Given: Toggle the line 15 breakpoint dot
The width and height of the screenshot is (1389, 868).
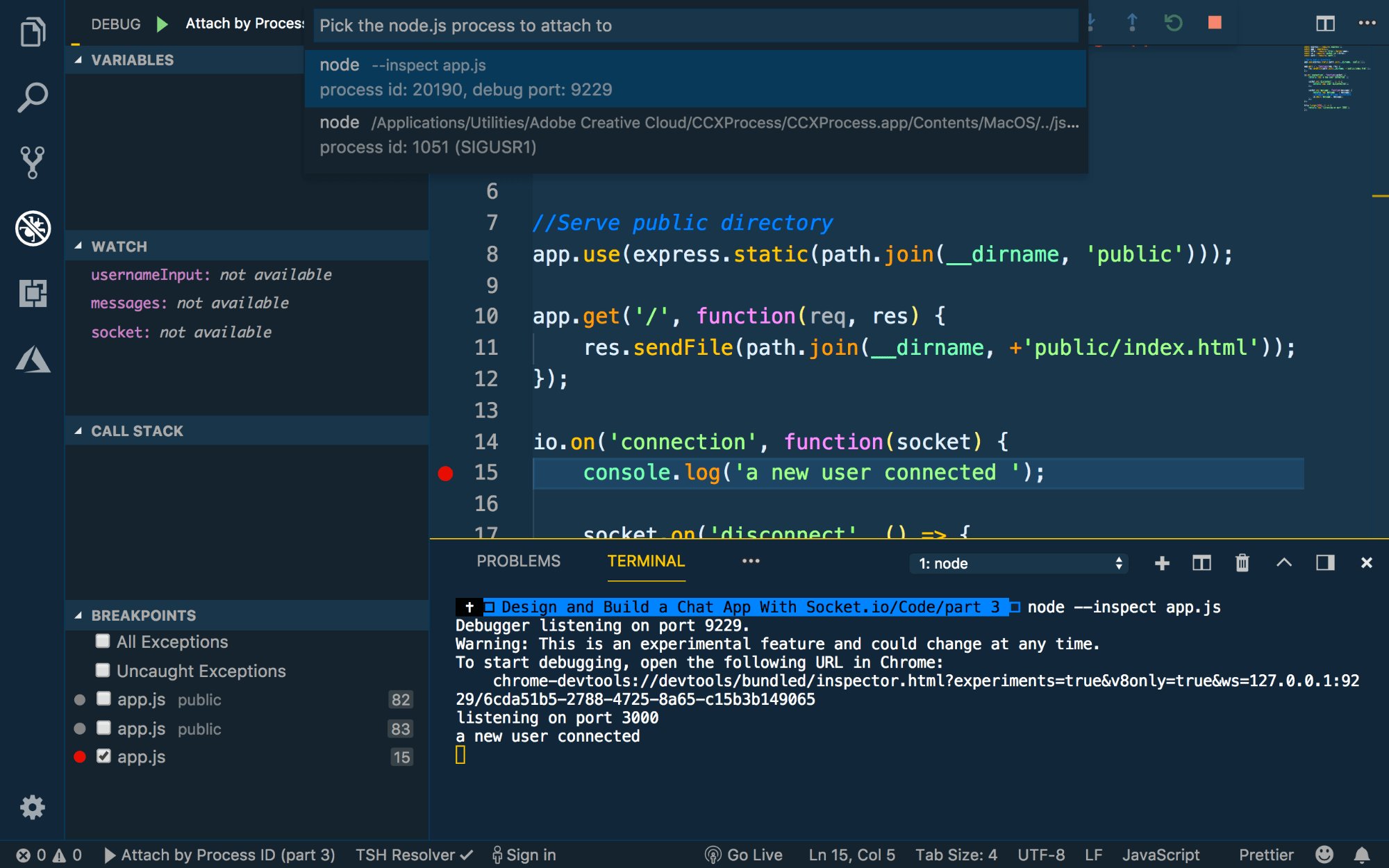Looking at the screenshot, I should [x=446, y=474].
